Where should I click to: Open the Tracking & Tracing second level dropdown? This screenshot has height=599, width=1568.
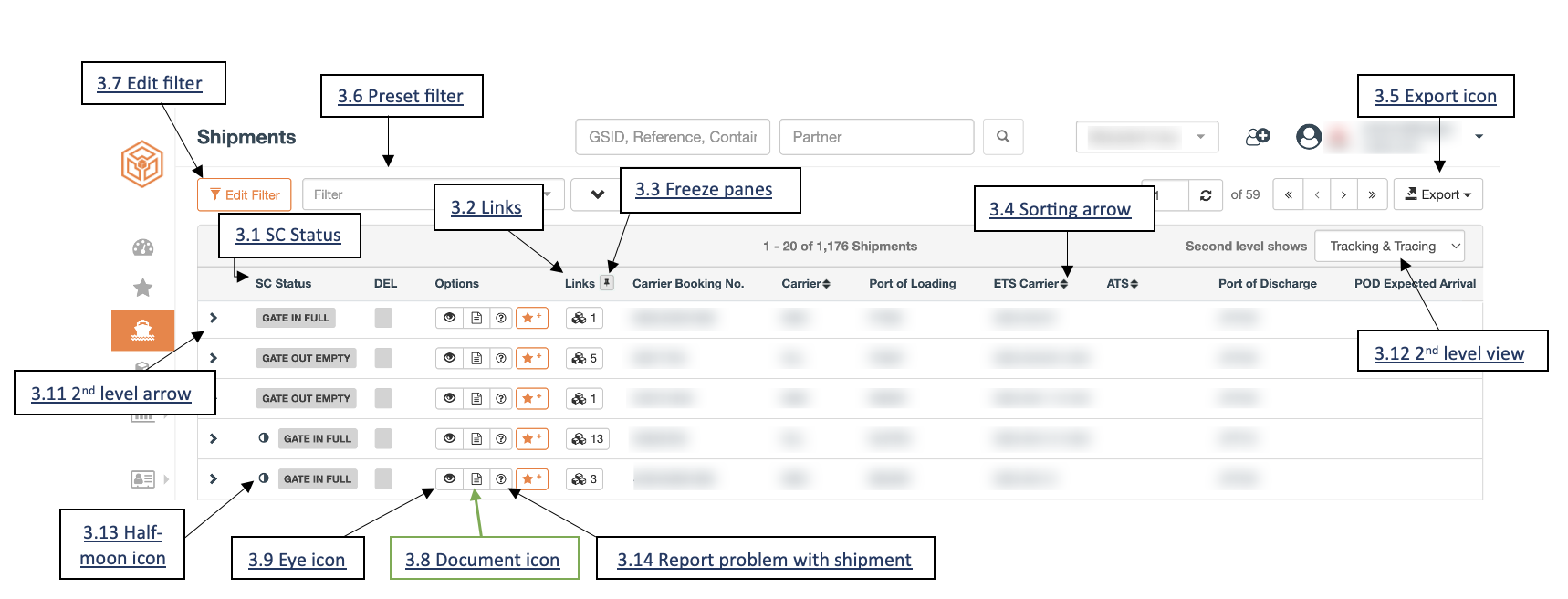coord(1390,246)
